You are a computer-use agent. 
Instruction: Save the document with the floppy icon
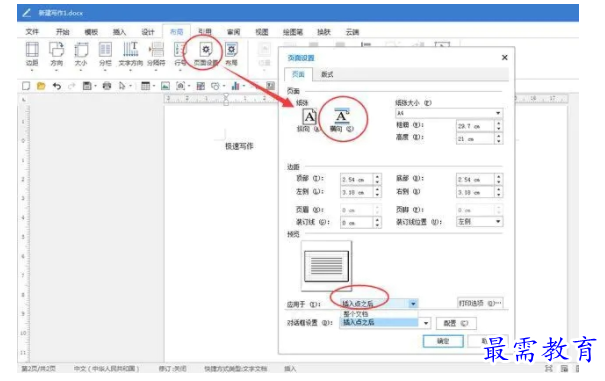87,86
